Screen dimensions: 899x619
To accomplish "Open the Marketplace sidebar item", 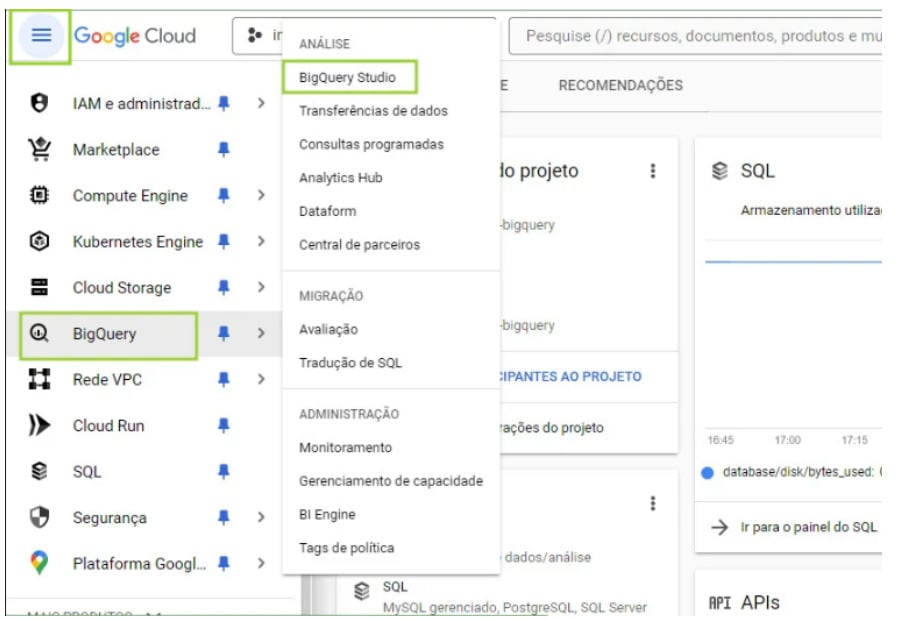I will 143,149.
